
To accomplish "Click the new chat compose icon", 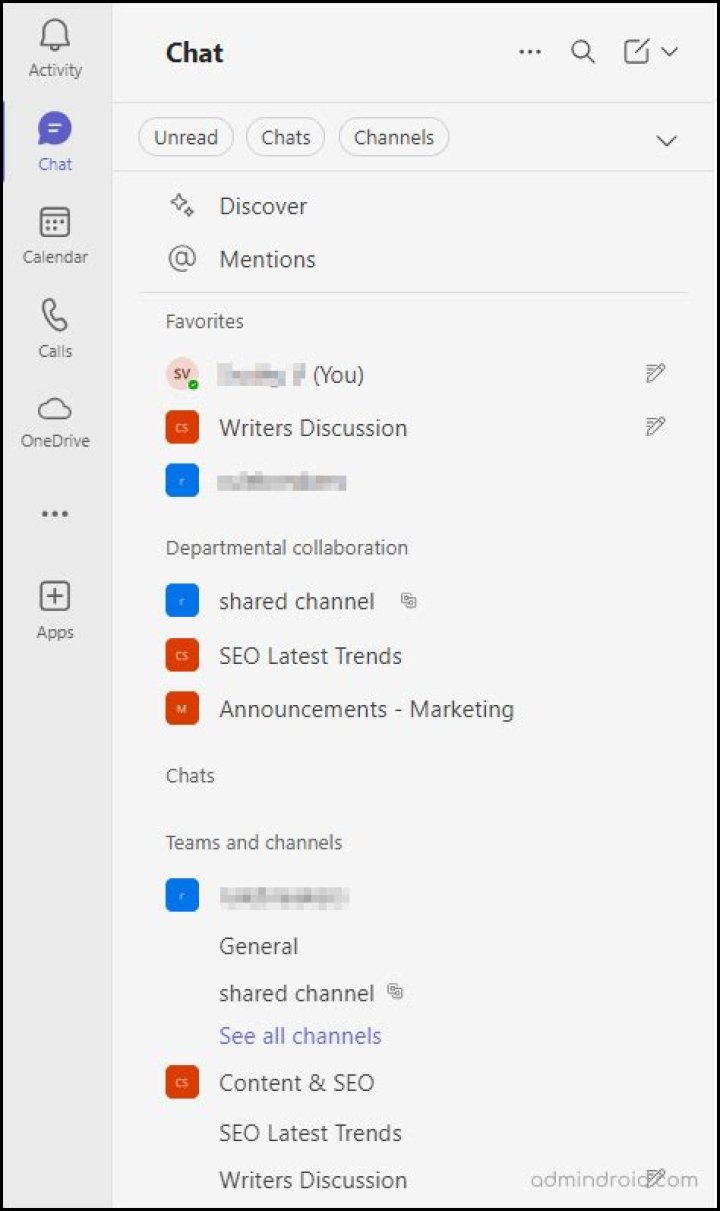I will [x=636, y=52].
